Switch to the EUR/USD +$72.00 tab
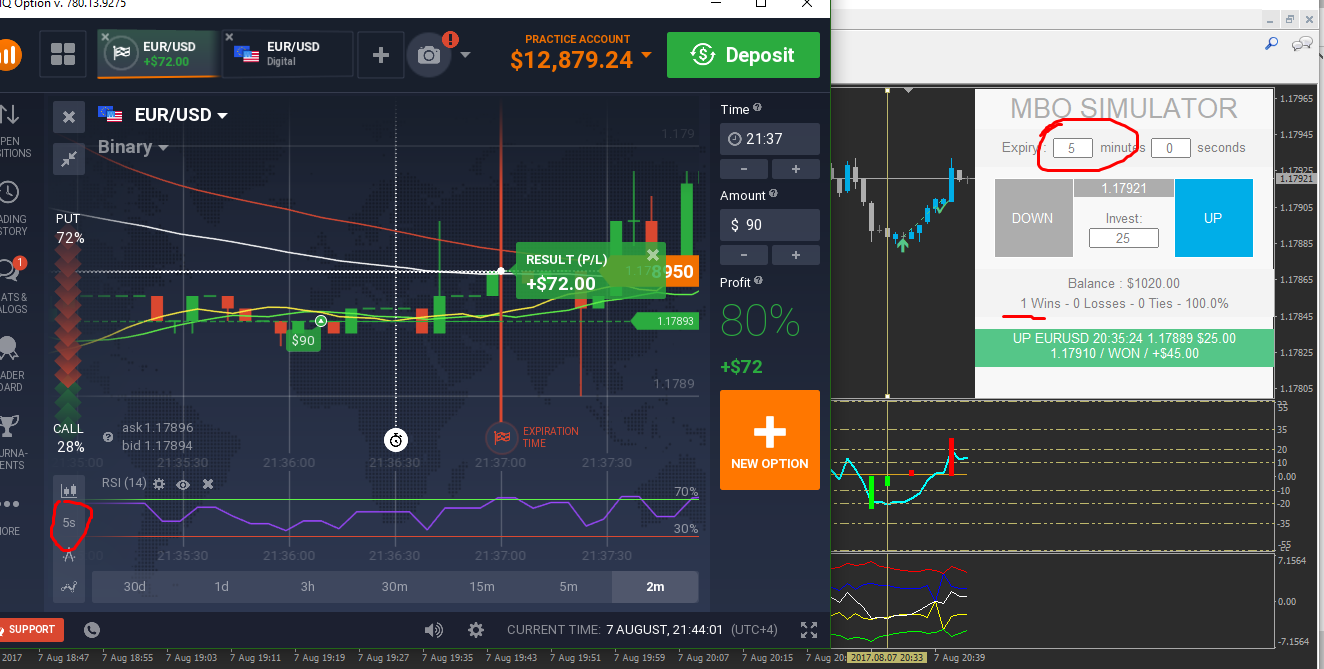1324x669 pixels. (x=158, y=55)
